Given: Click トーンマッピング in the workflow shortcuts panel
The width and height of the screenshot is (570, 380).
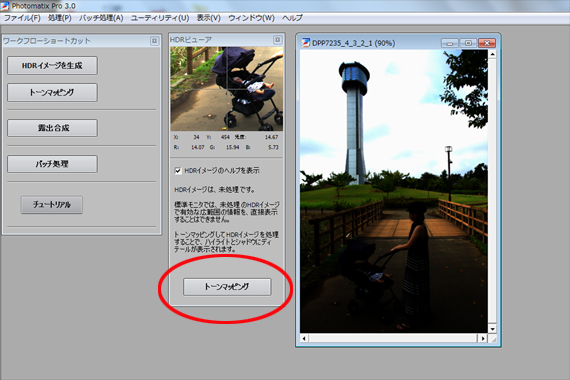Looking at the screenshot, I should coord(52,92).
